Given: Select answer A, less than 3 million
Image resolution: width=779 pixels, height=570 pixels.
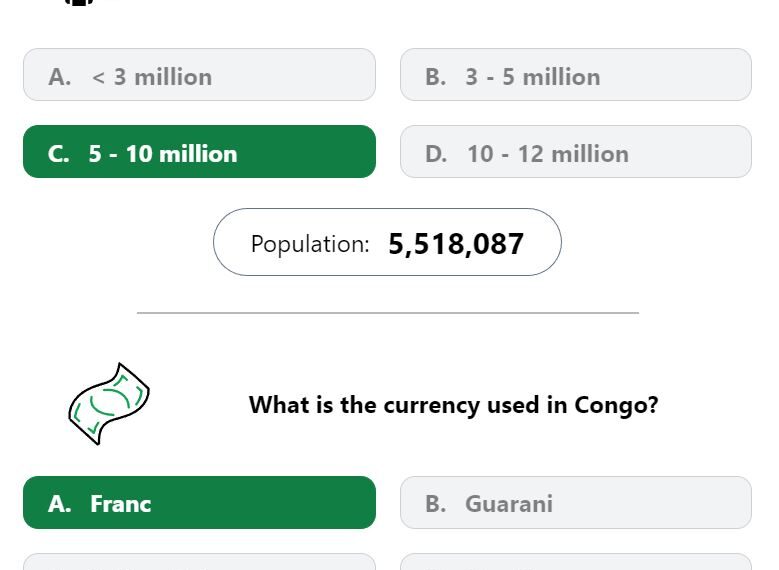Looking at the screenshot, I should pyautogui.click(x=199, y=75).
